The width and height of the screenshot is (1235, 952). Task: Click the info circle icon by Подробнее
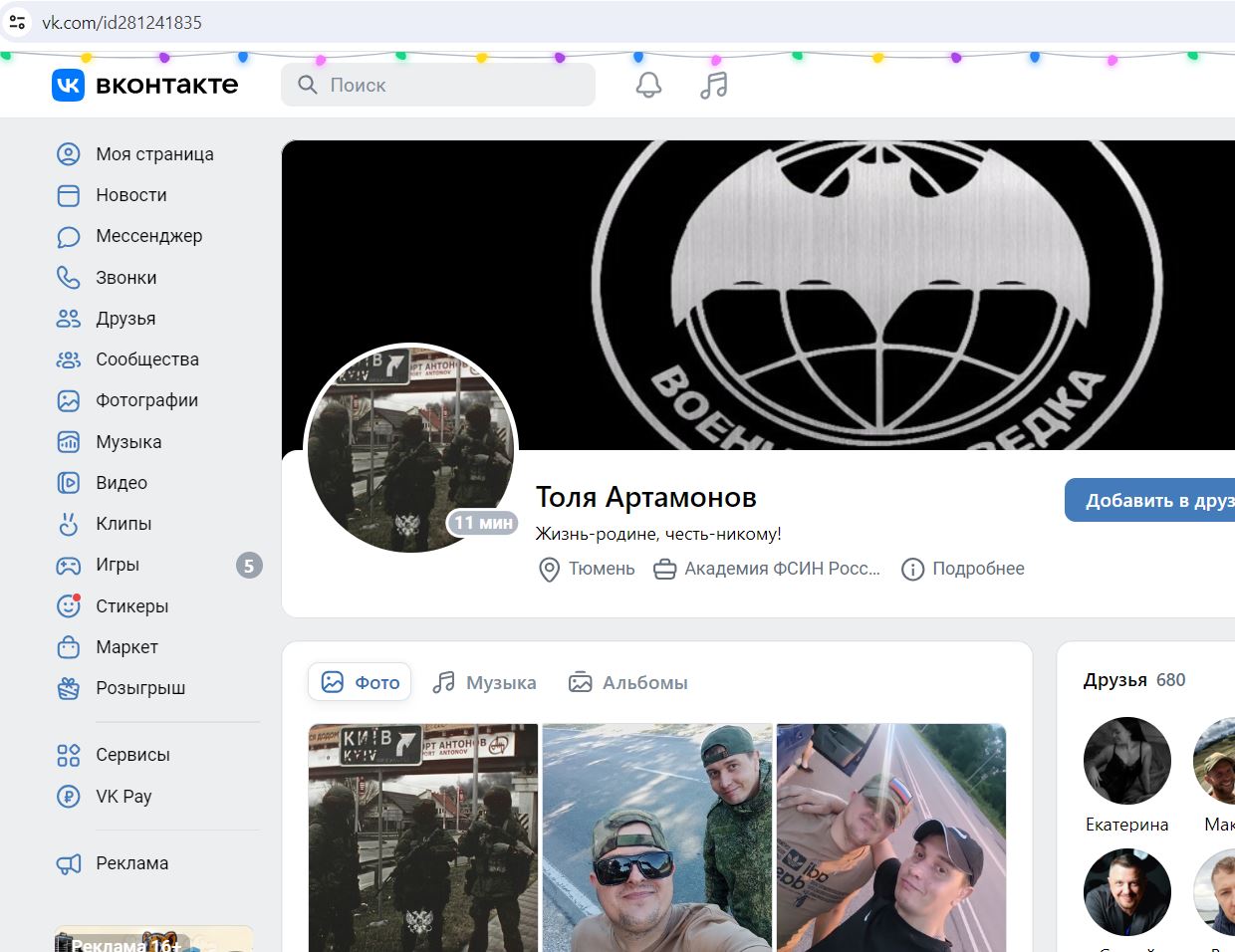tap(912, 570)
